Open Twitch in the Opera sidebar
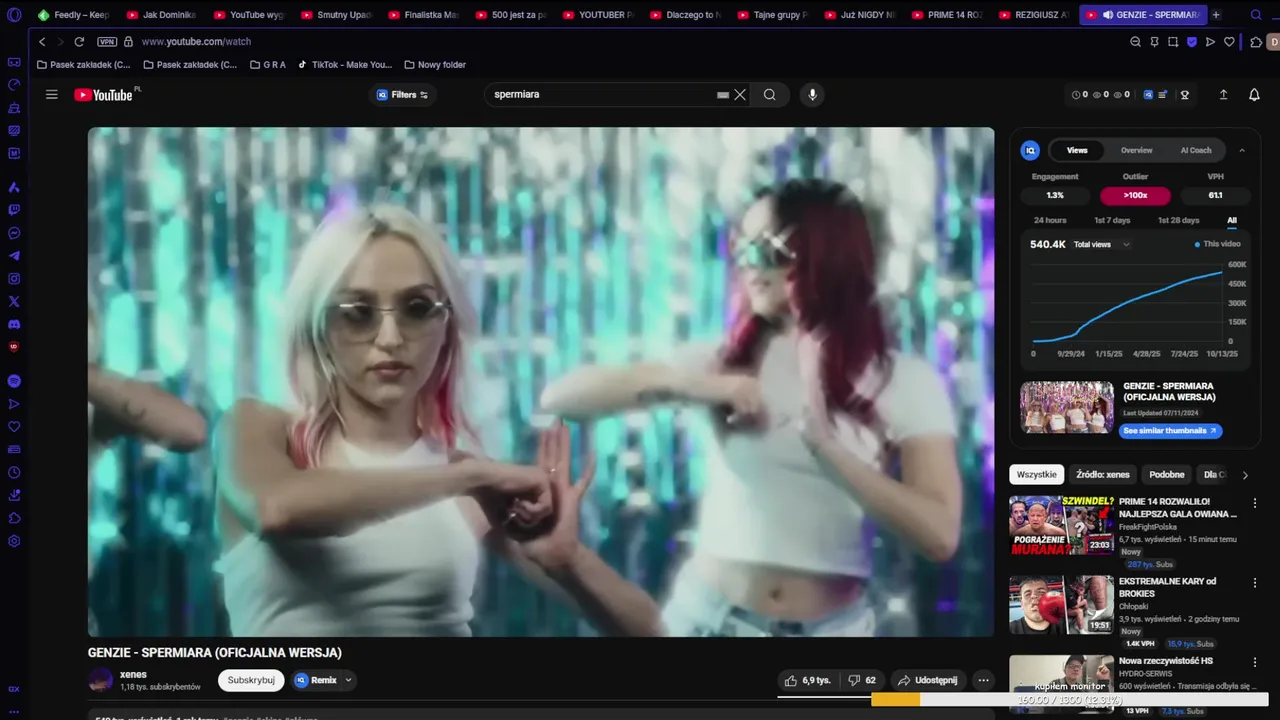 [x=14, y=210]
